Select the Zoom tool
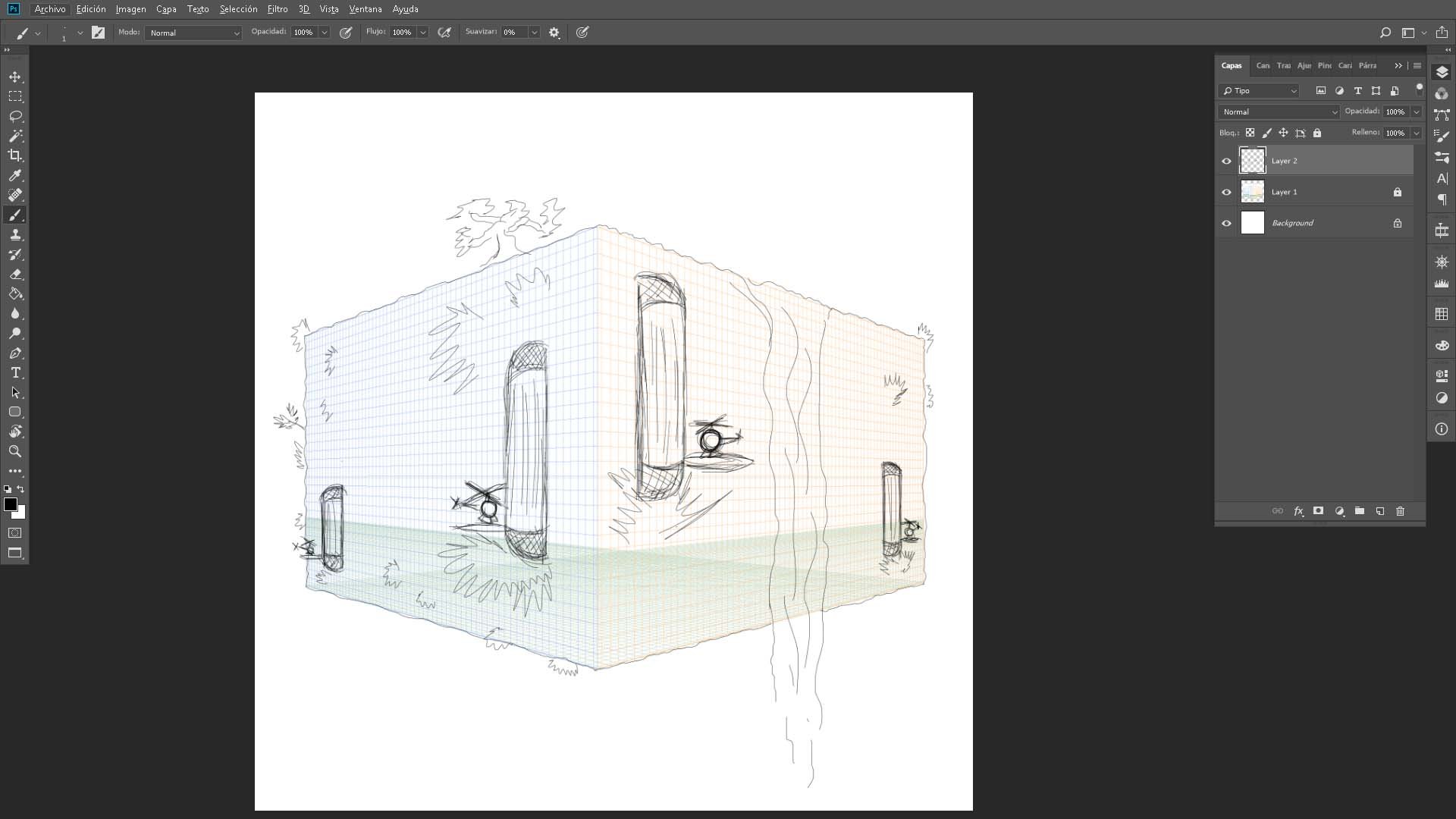The height and width of the screenshot is (819, 1456). [x=15, y=451]
